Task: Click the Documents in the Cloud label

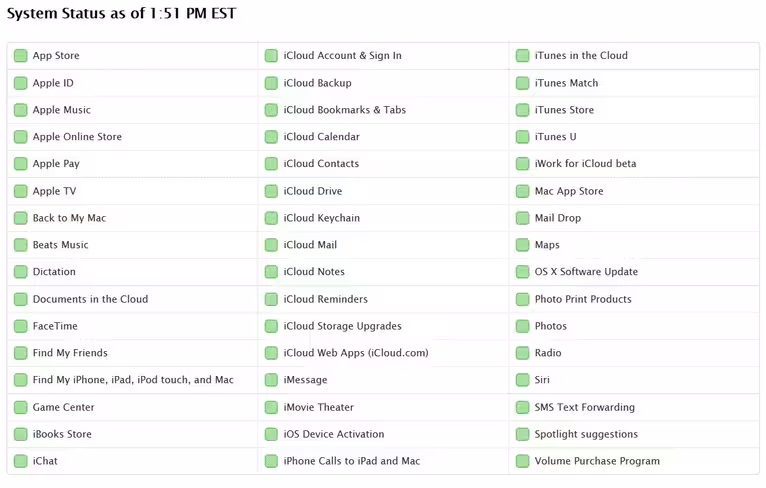Action: click(x=90, y=299)
